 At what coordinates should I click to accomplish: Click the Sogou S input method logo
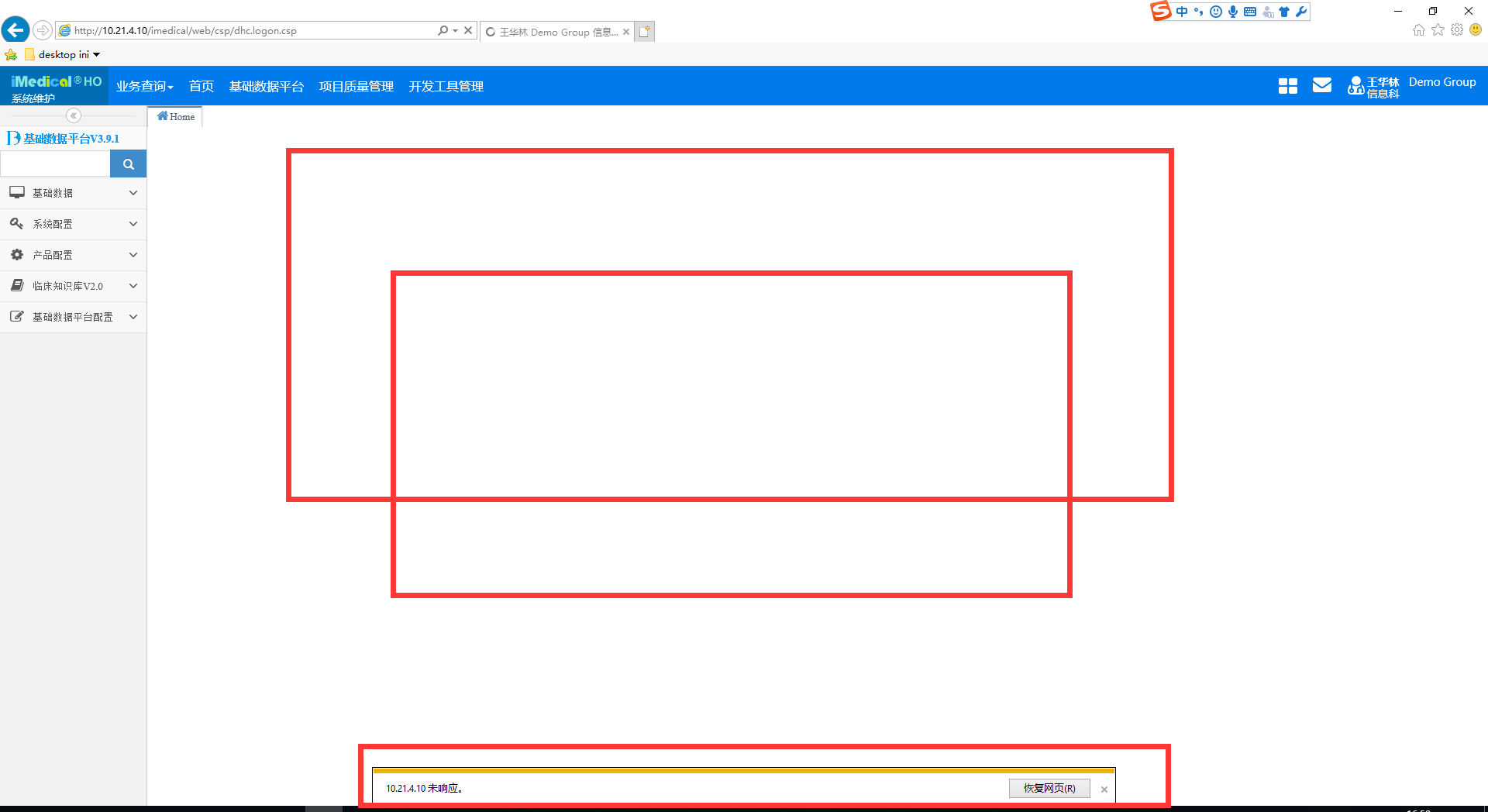(1160, 11)
